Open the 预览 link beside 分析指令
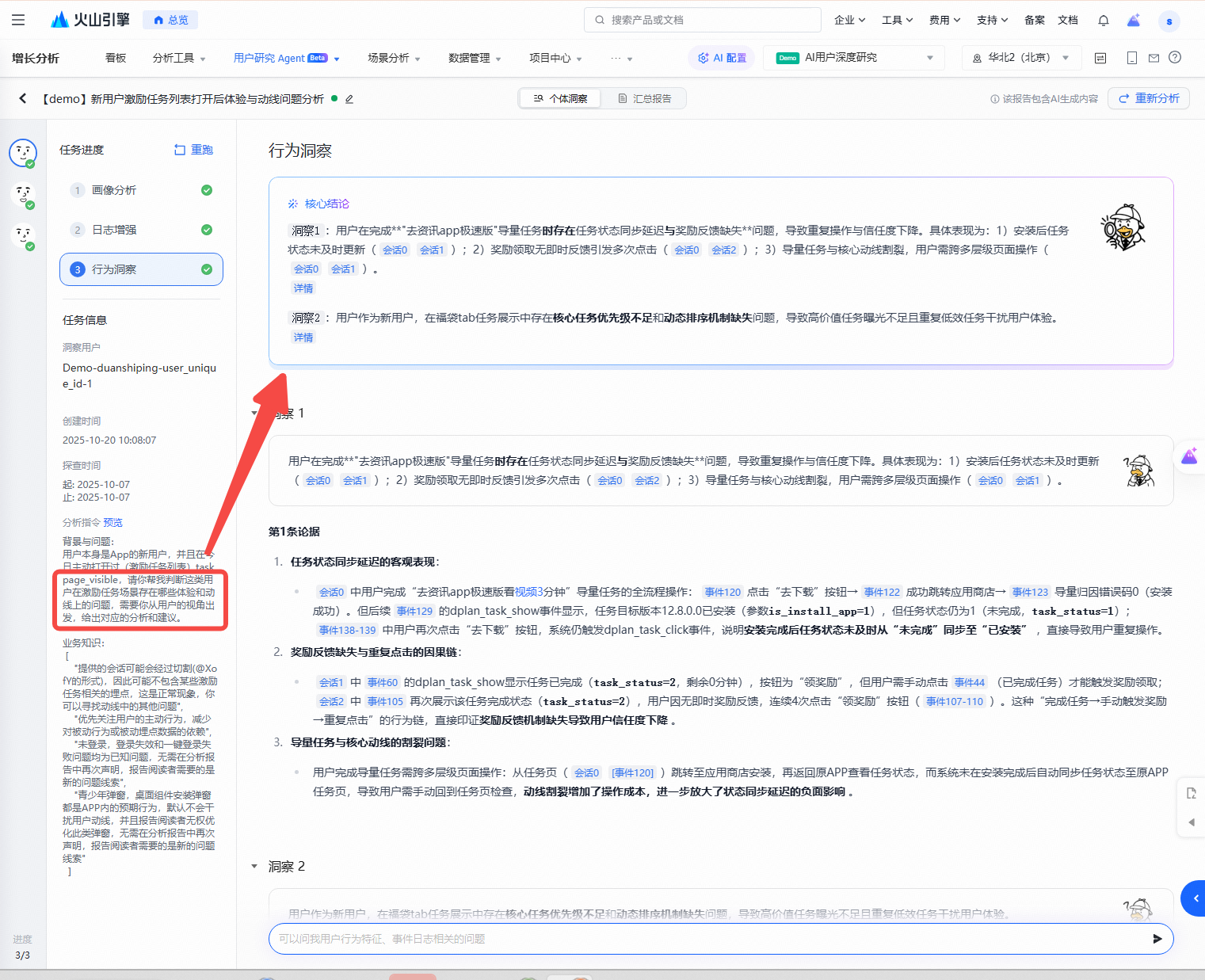This screenshot has height=980, width=1205. pos(113,522)
